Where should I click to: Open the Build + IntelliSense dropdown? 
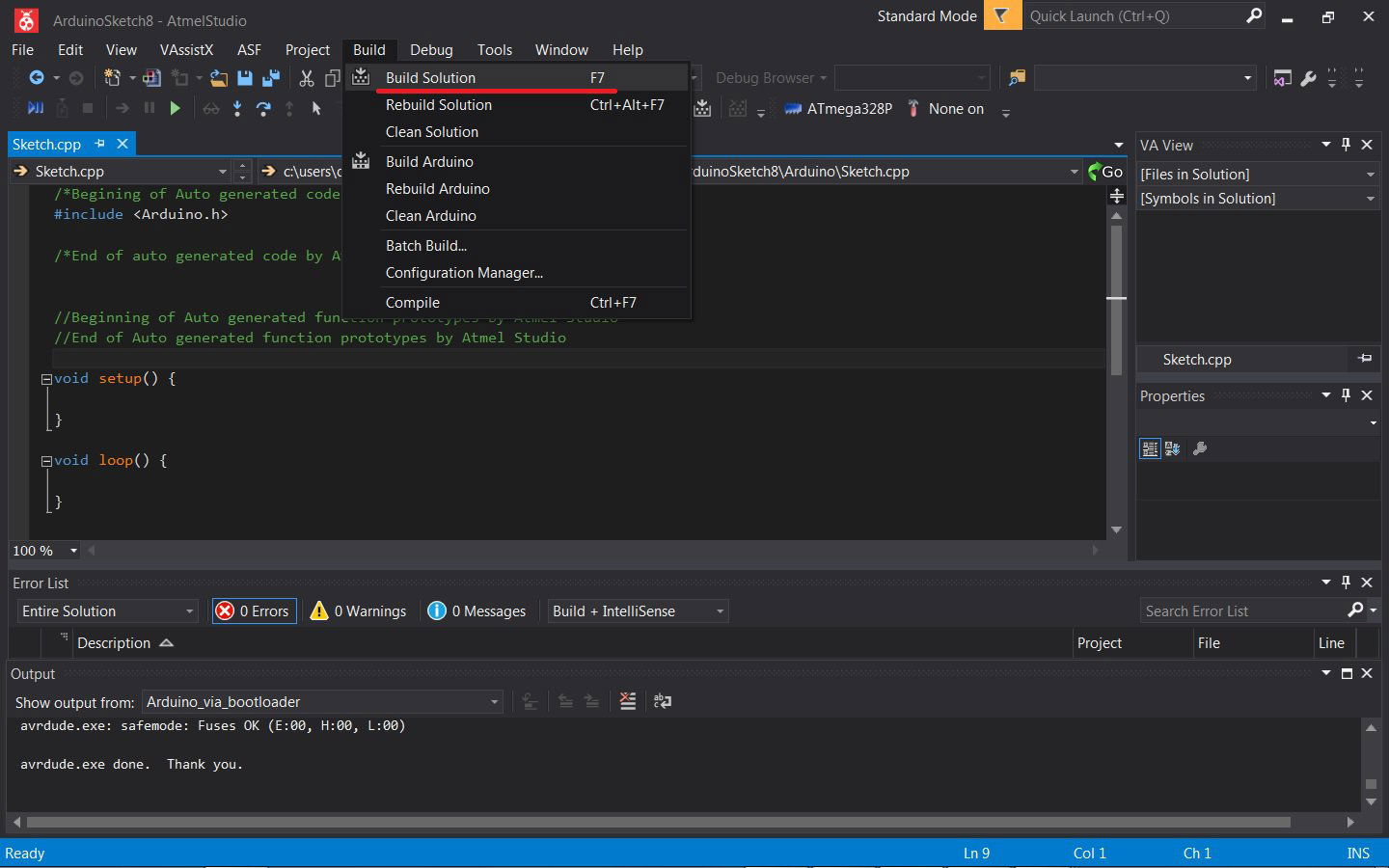[638, 610]
